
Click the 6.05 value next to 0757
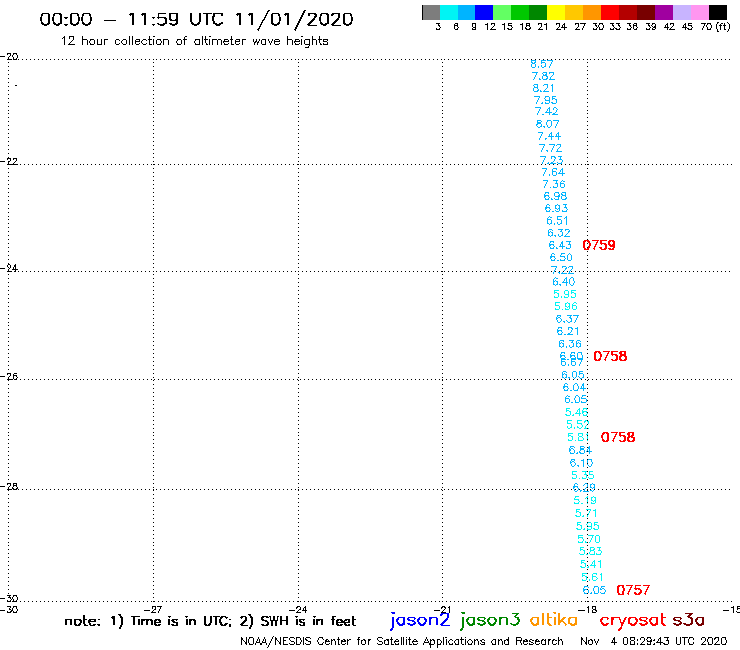595,590
